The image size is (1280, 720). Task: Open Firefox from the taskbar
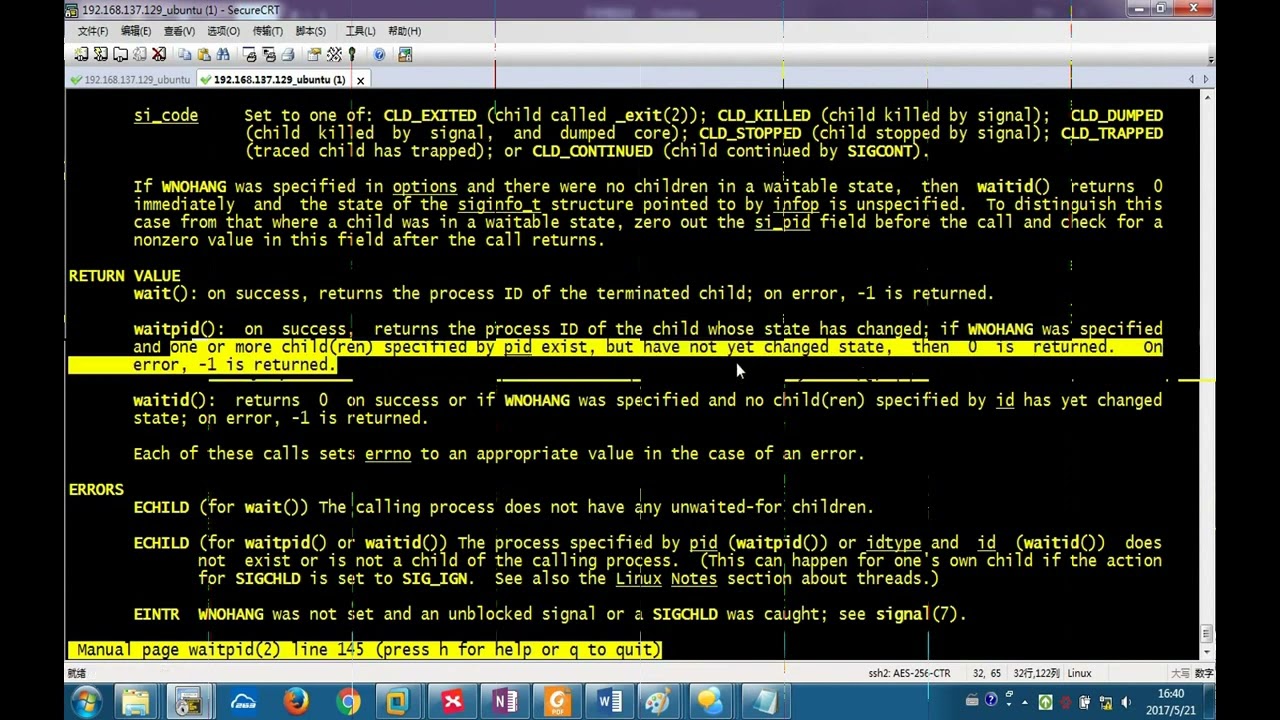[x=296, y=702]
